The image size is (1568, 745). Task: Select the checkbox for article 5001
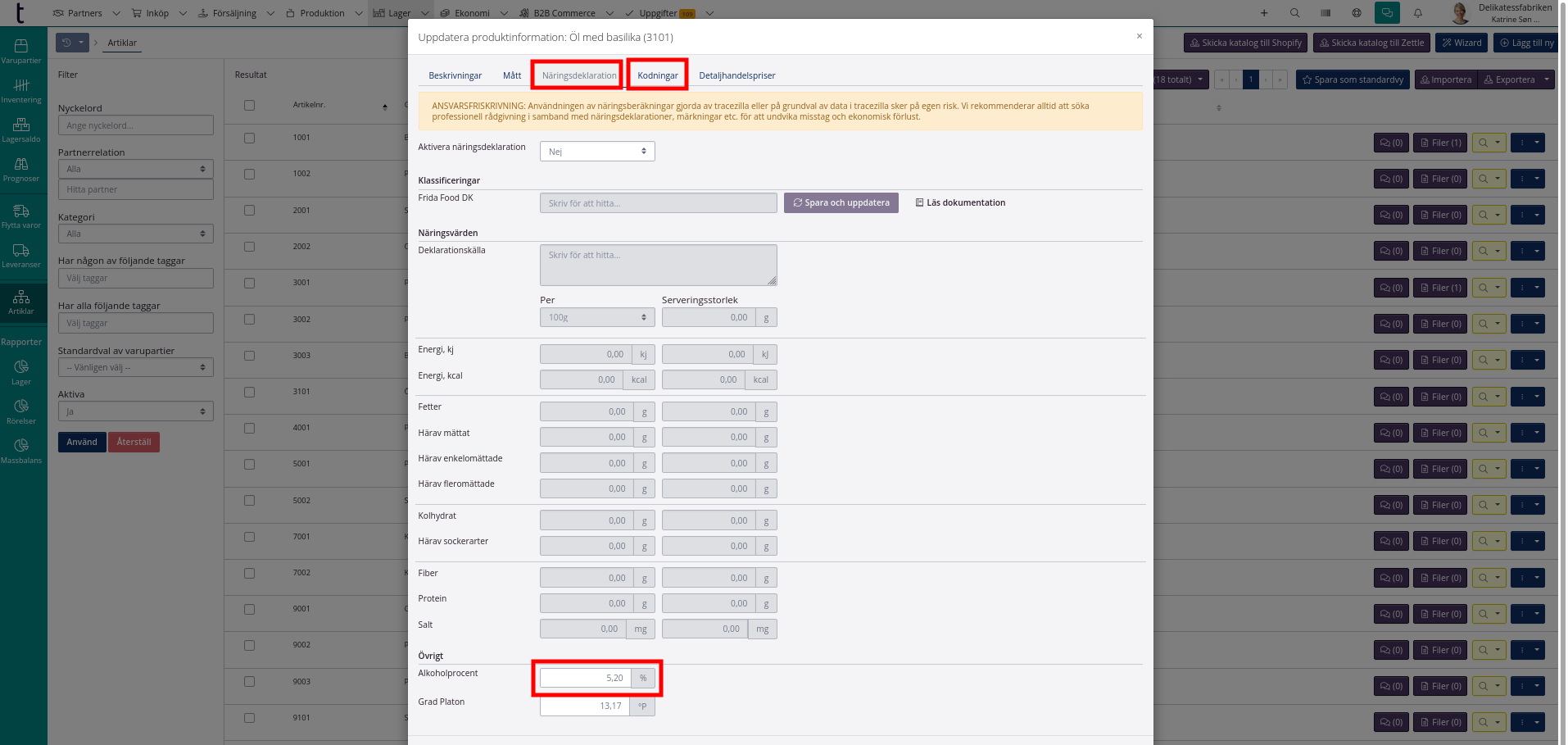(249, 464)
